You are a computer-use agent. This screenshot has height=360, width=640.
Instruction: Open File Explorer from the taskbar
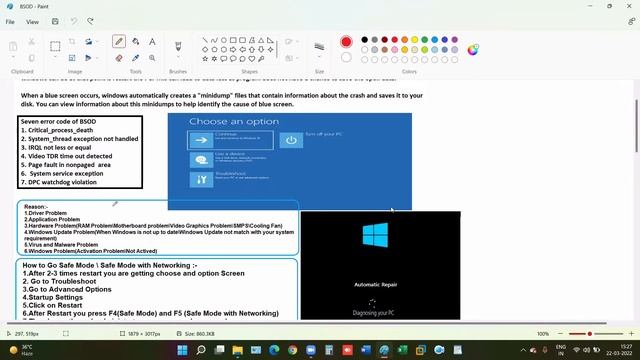238,350
